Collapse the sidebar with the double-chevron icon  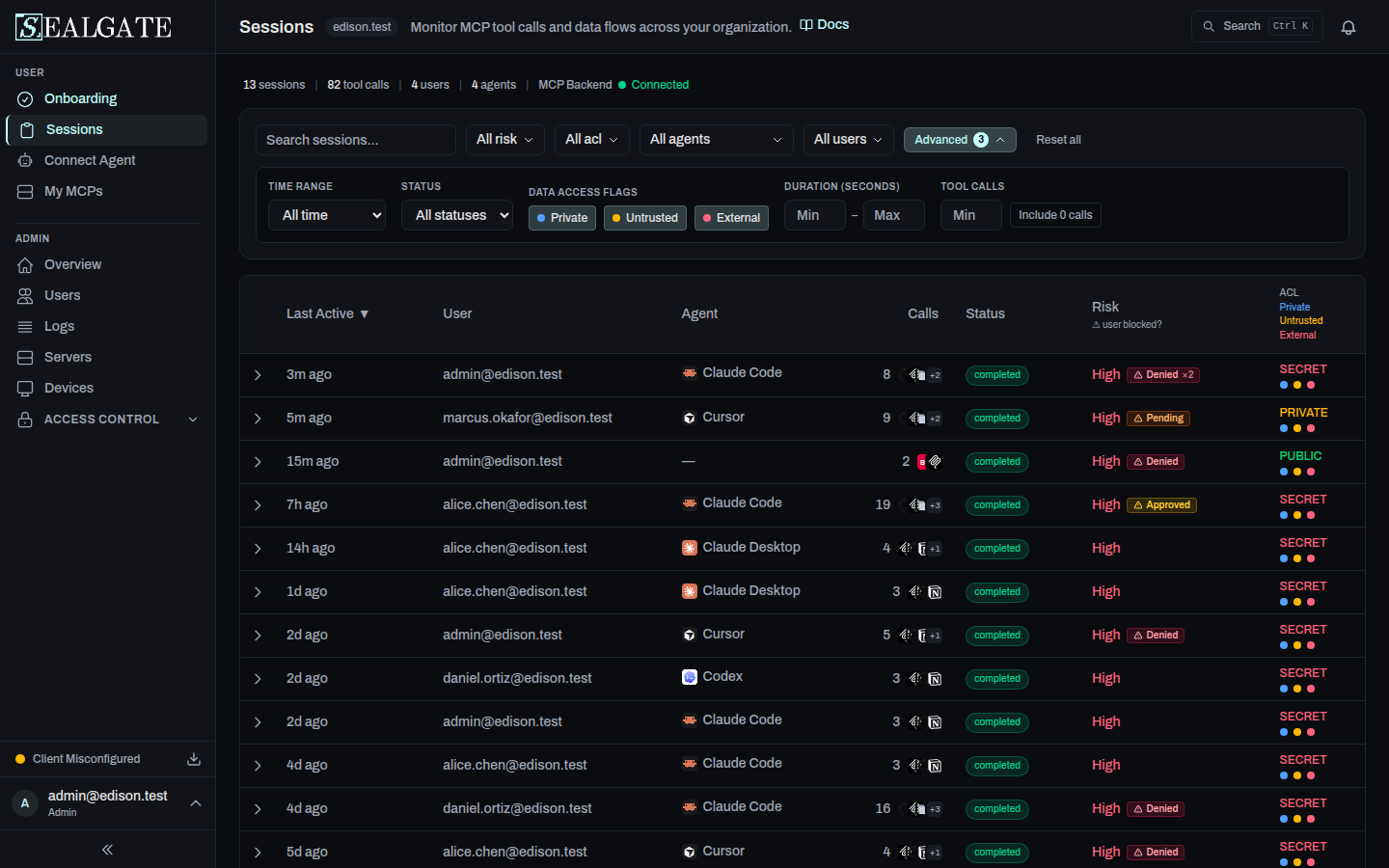pyautogui.click(x=107, y=850)
